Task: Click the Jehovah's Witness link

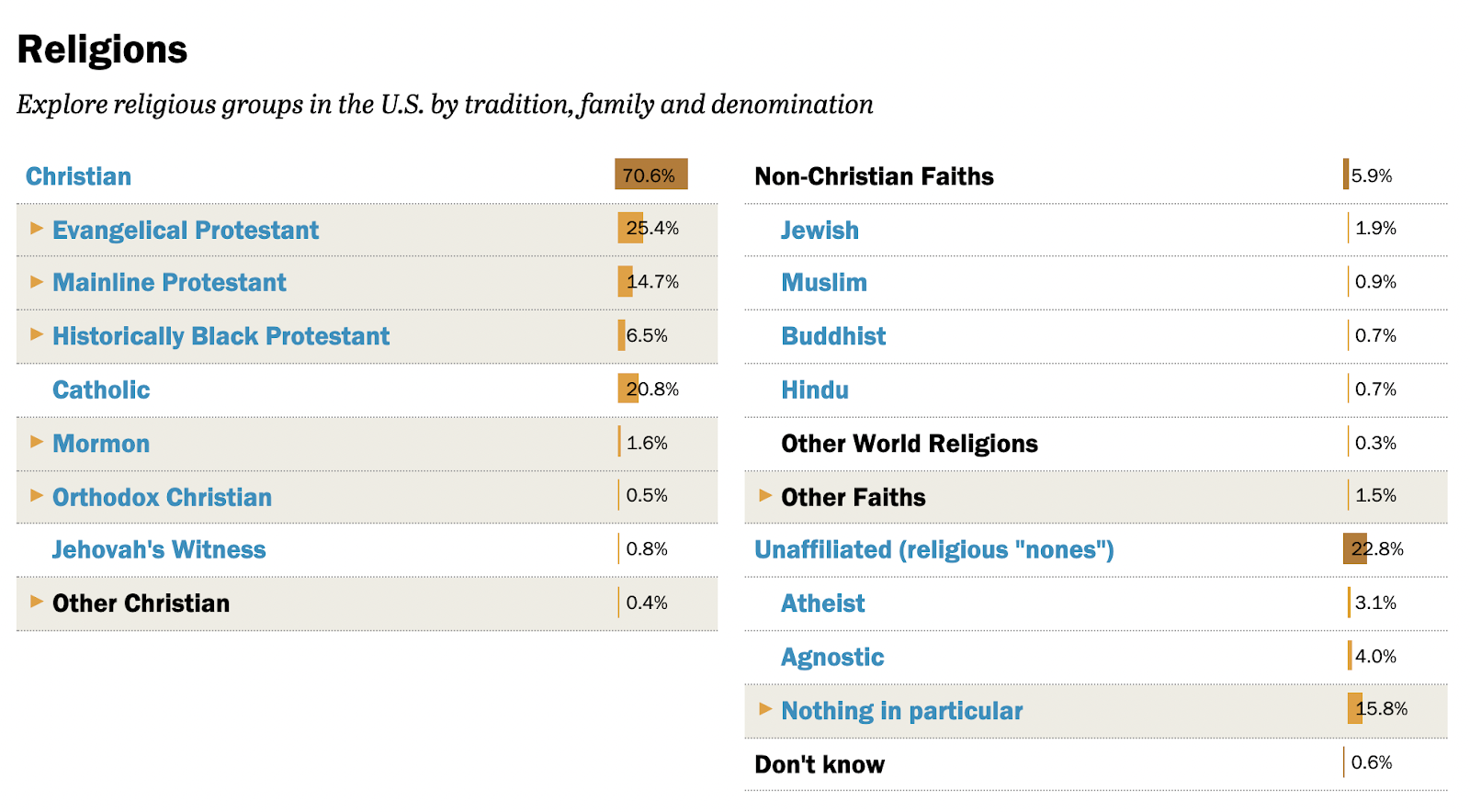Action: click(x=159, y=550)
